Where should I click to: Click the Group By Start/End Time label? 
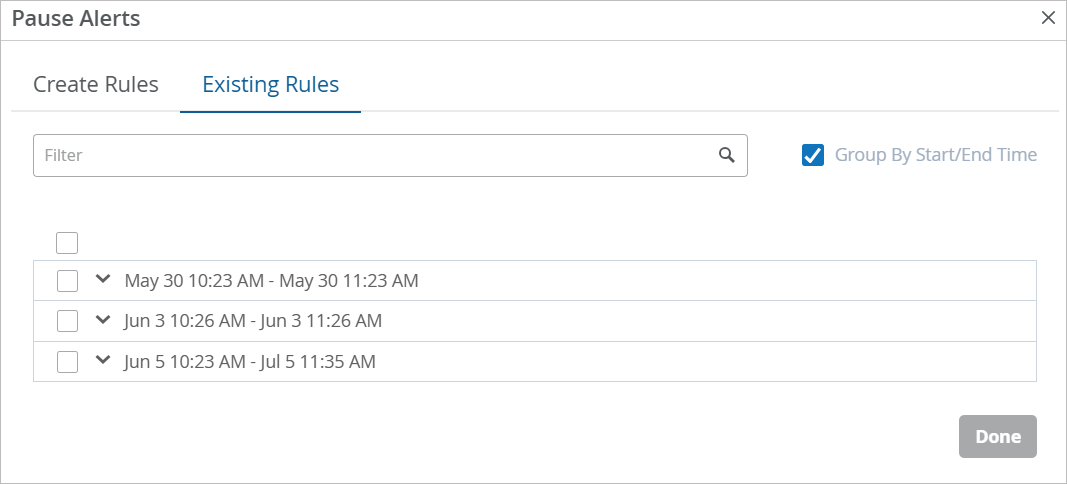click(935, 155)
